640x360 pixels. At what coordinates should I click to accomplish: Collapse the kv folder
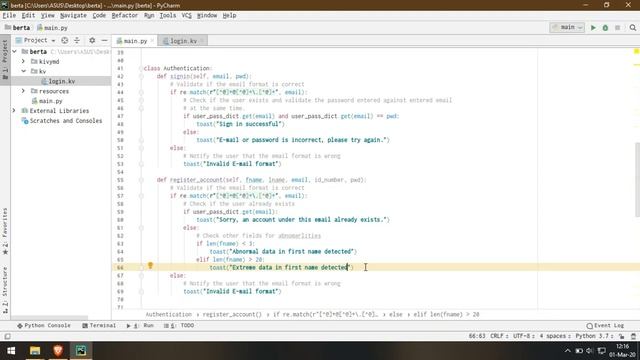pyautogui.click(x=23, y=71)
